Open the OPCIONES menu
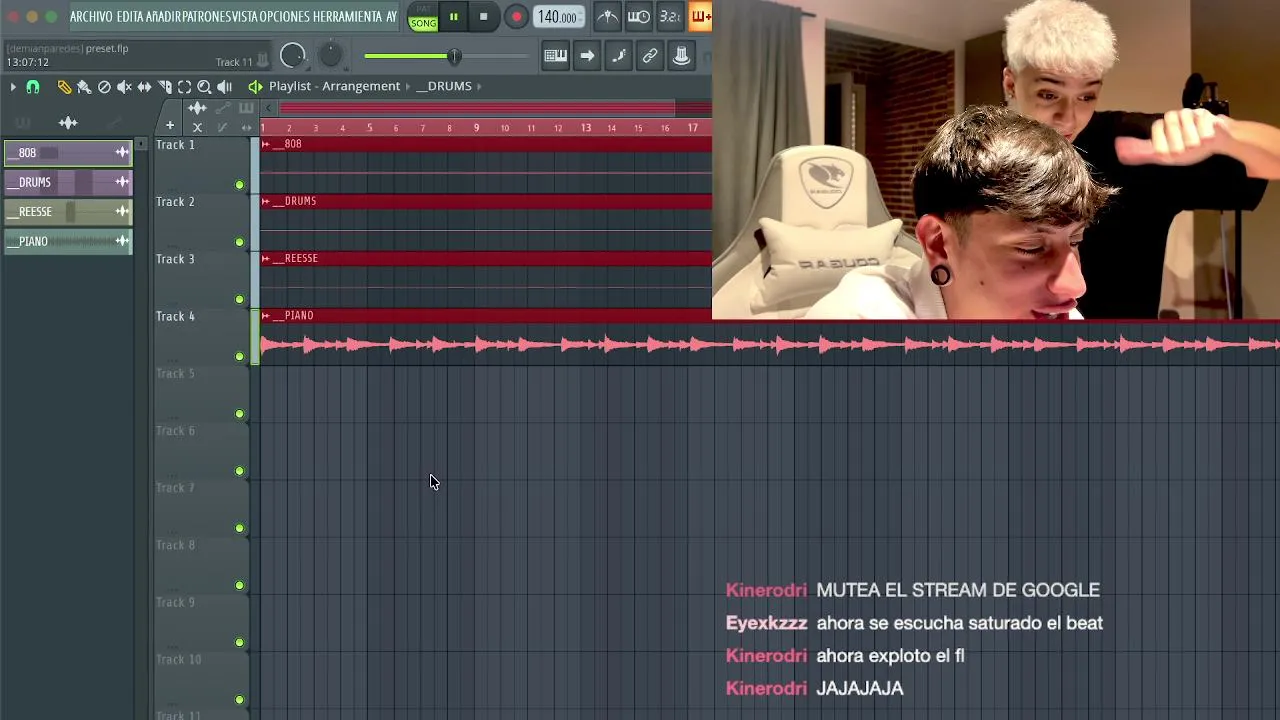Screen dimensions: 1280x720 pyautogui.click(x=285, y=17)
